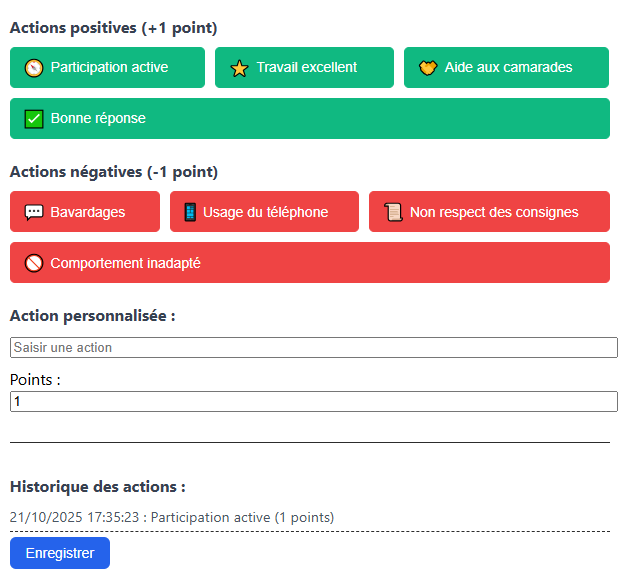Viewport: 621px width, 583px height.
Task: Apply the Comportement inadapté penalty
Action: (310, 263)
